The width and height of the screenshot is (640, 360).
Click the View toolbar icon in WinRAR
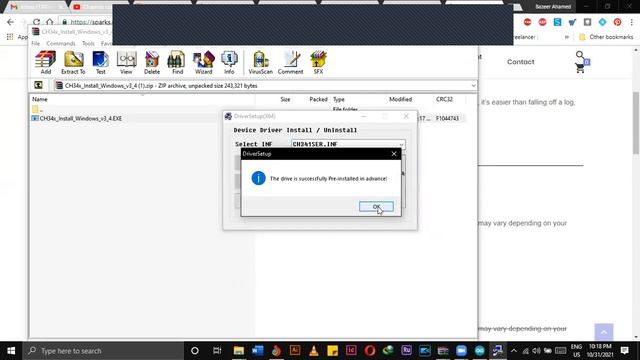[x=126, y=62]
